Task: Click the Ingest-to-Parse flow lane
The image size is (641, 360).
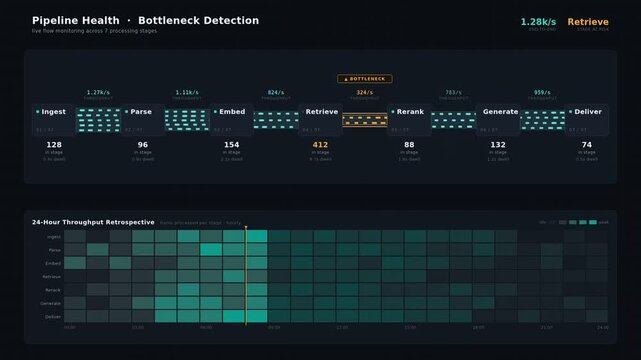Action: click(99, 120)
